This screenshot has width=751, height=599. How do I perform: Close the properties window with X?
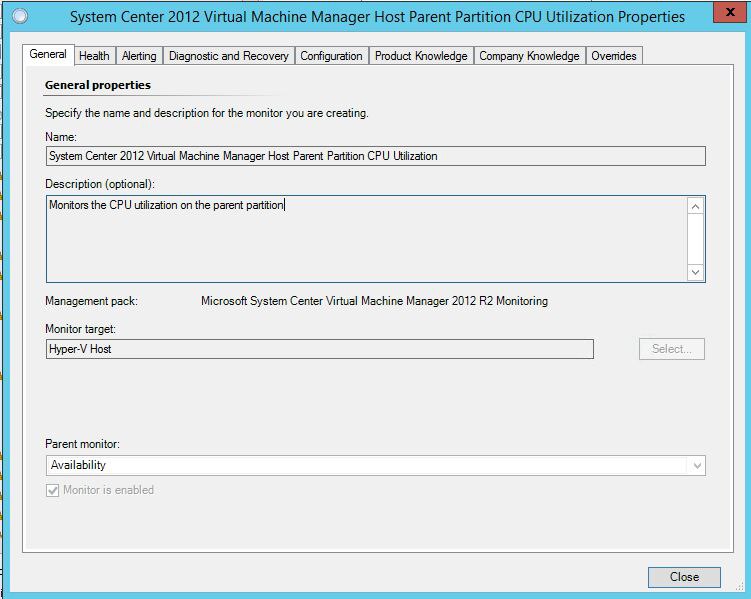click(x=729, y=12)
